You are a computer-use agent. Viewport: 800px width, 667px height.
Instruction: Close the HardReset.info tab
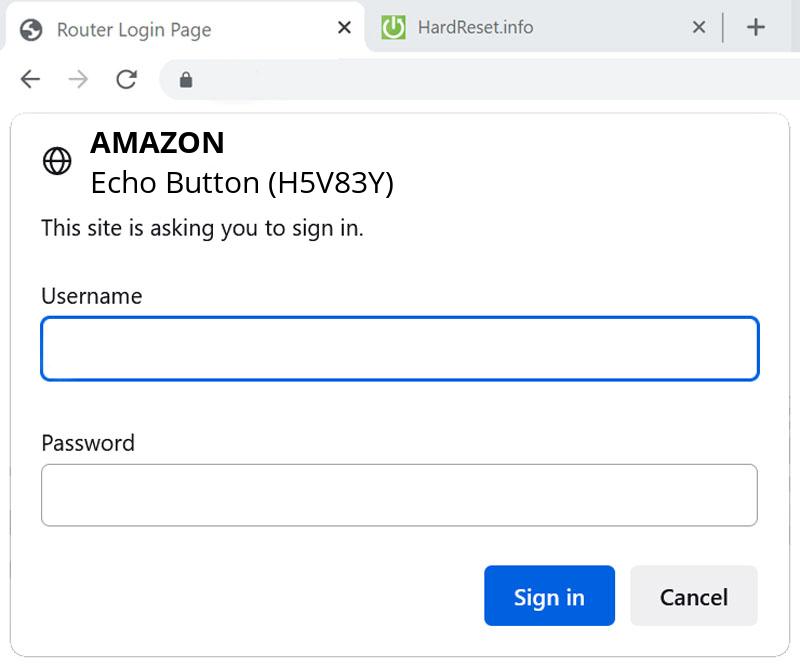pos(698,28)
